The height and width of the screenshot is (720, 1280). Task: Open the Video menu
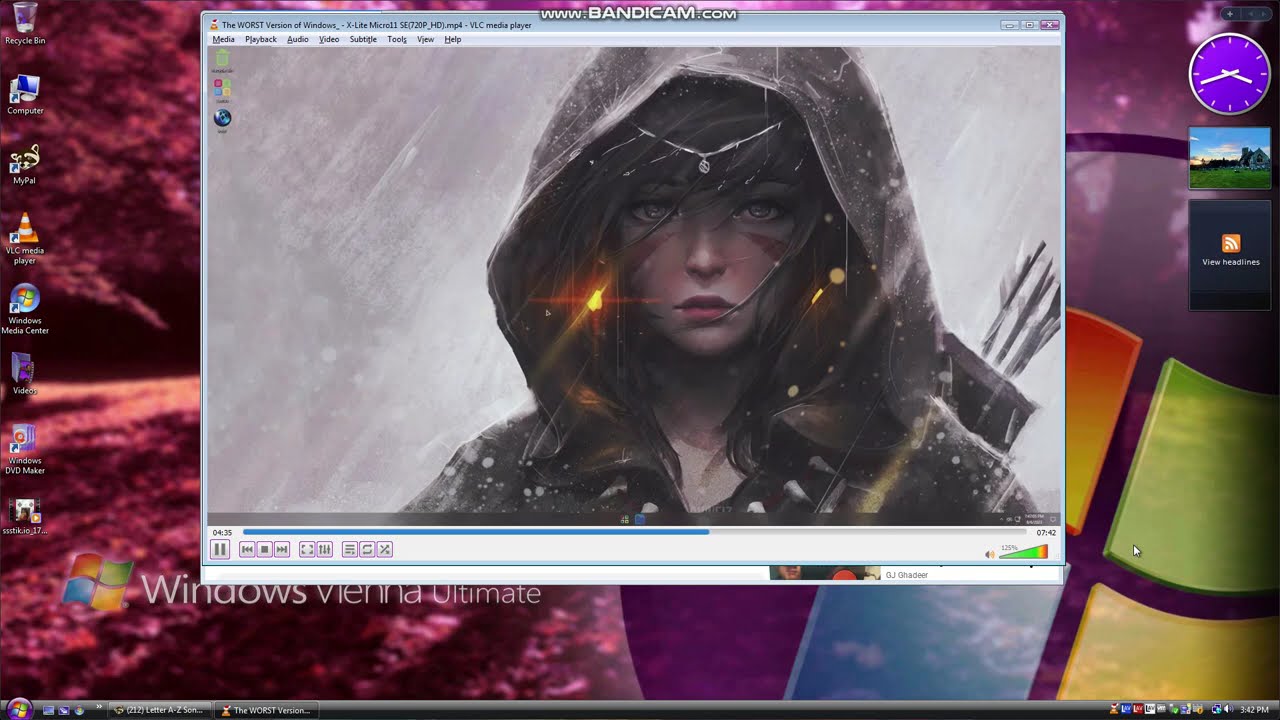329,39
